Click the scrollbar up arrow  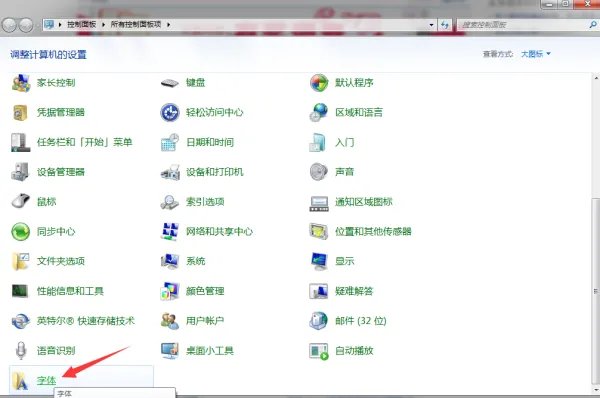coord(596,78)
